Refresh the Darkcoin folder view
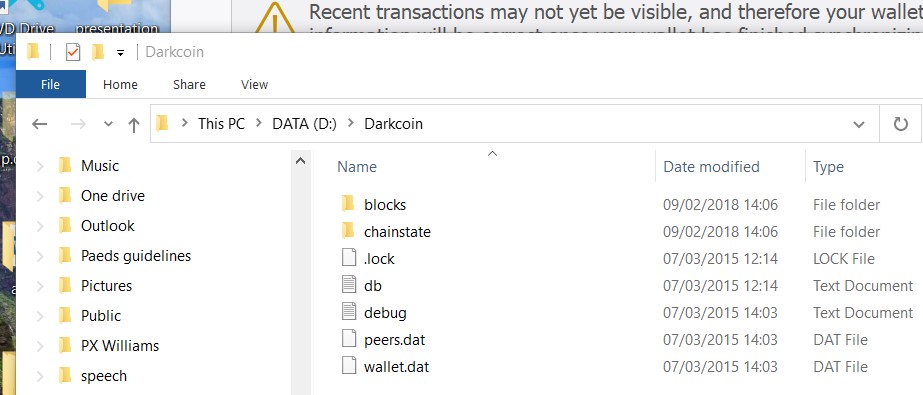The width and height of the screenshot is (923, 395). (901, 124)
